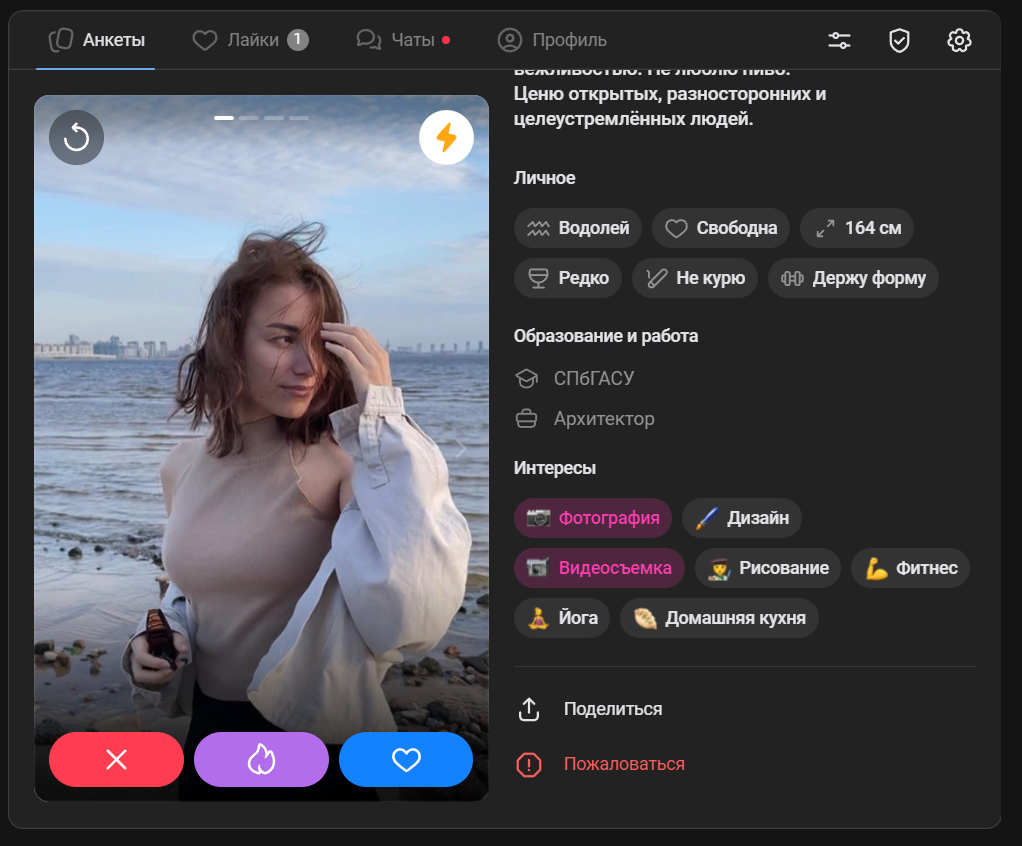
Task: Select the Фотография interest tag
Action: (593, 518)
